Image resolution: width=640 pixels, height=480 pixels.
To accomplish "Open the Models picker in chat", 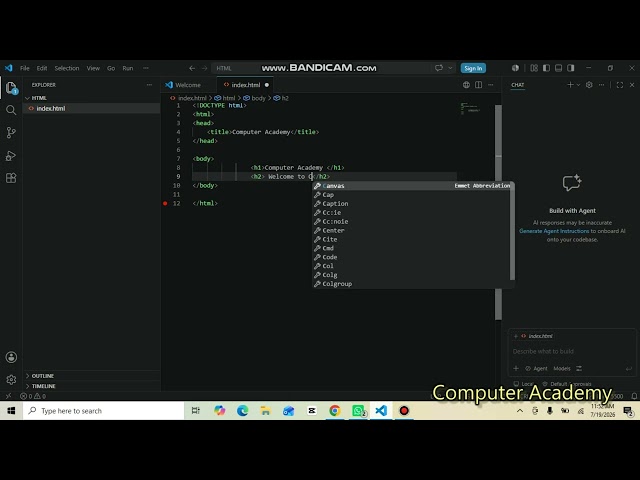I will click(562, 369).
